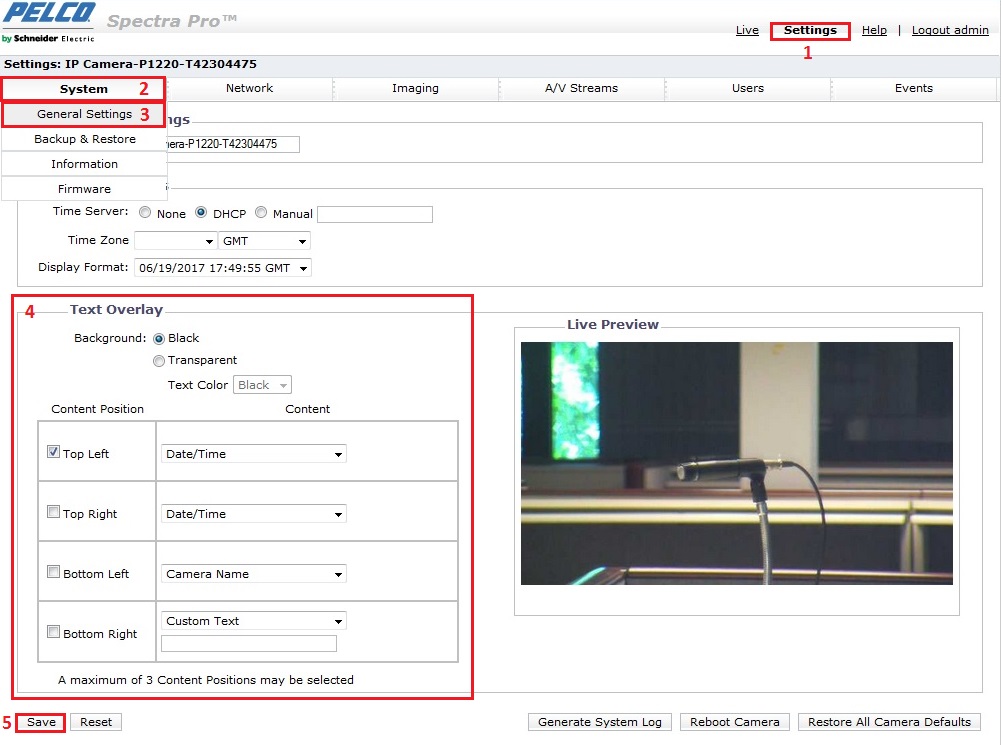This screenshot has width=1001, height=745.
Task: Switch to the Live view
Action: [747, 30]
